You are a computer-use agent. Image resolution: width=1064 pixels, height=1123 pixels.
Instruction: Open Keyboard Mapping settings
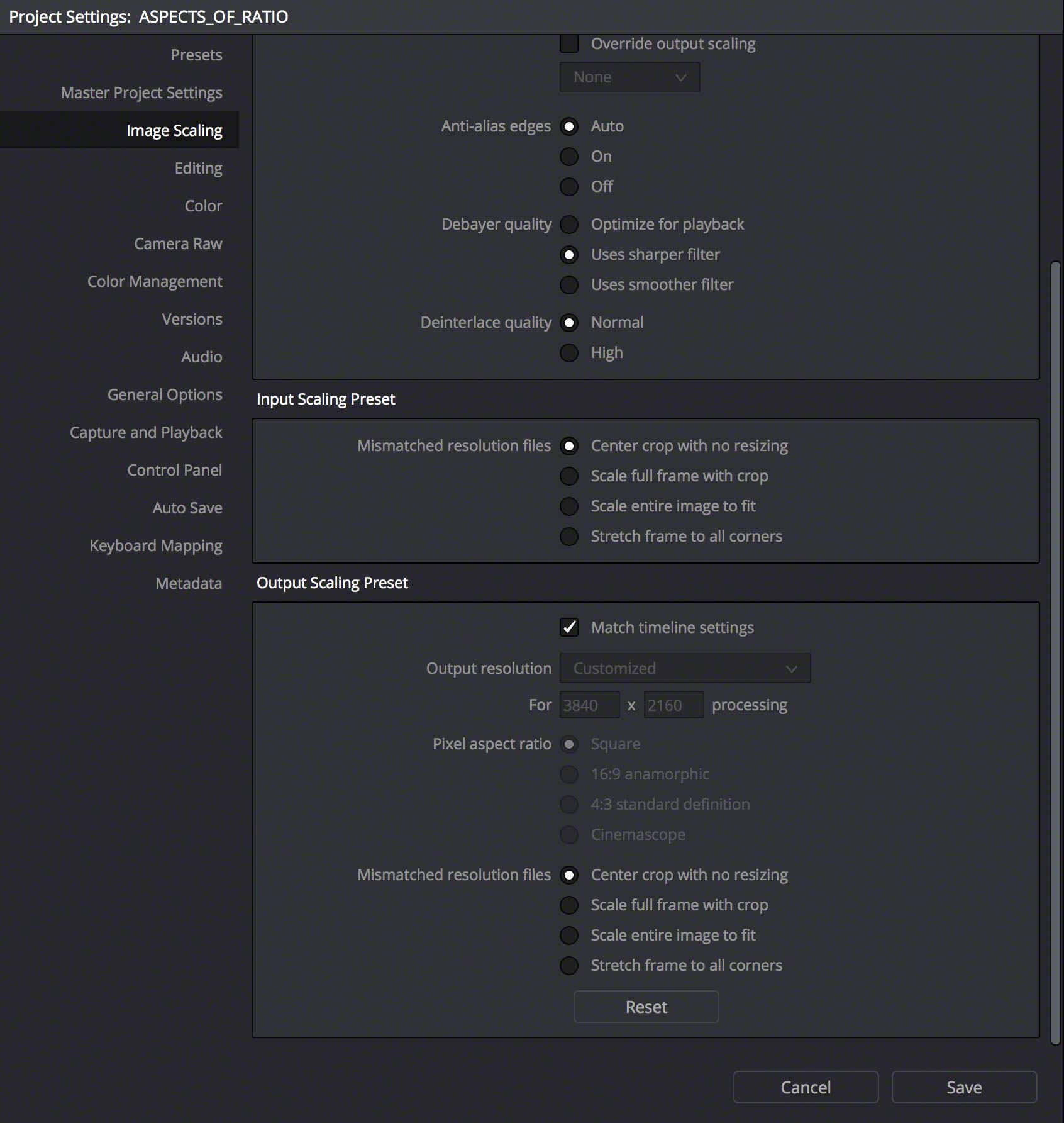pyautogui.click(x=156, y=545)
